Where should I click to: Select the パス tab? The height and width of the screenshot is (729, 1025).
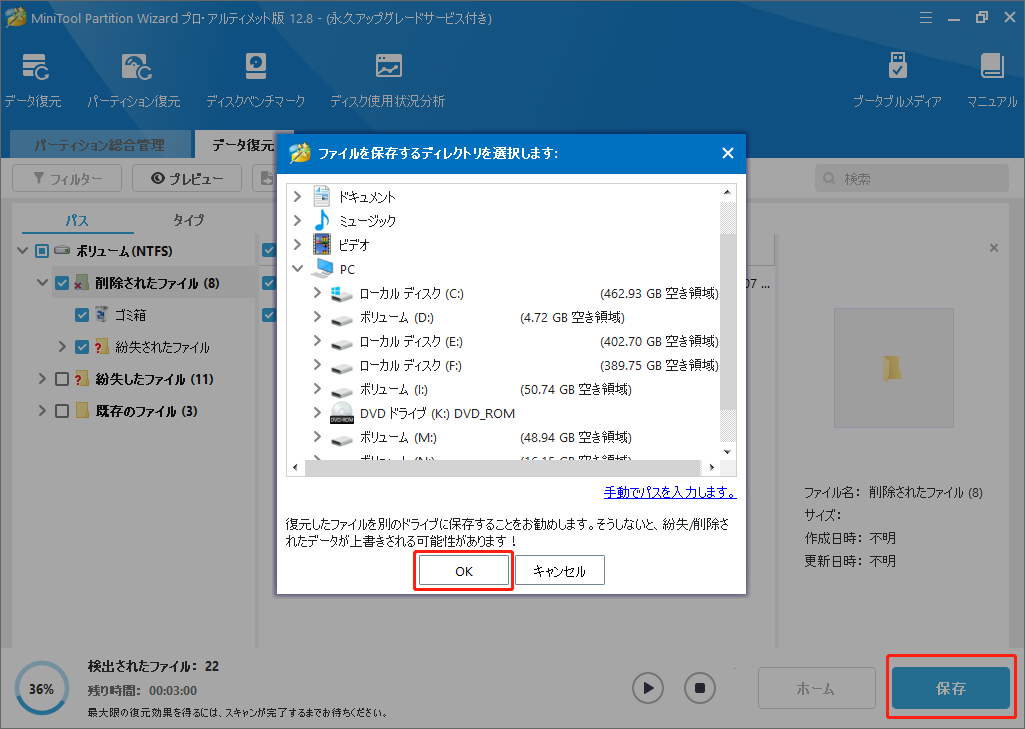tap(77, 220)
